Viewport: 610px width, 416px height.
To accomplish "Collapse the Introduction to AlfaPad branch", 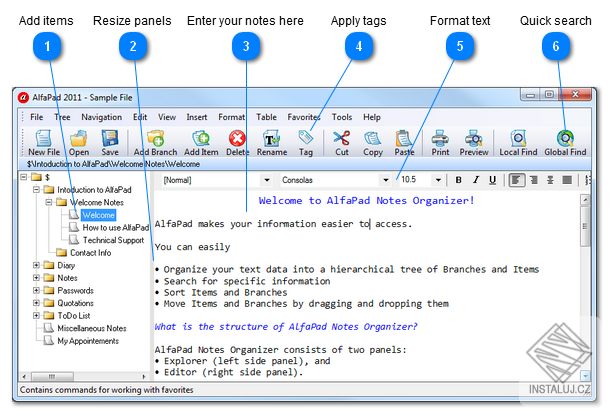I will (x=36, y=190).
